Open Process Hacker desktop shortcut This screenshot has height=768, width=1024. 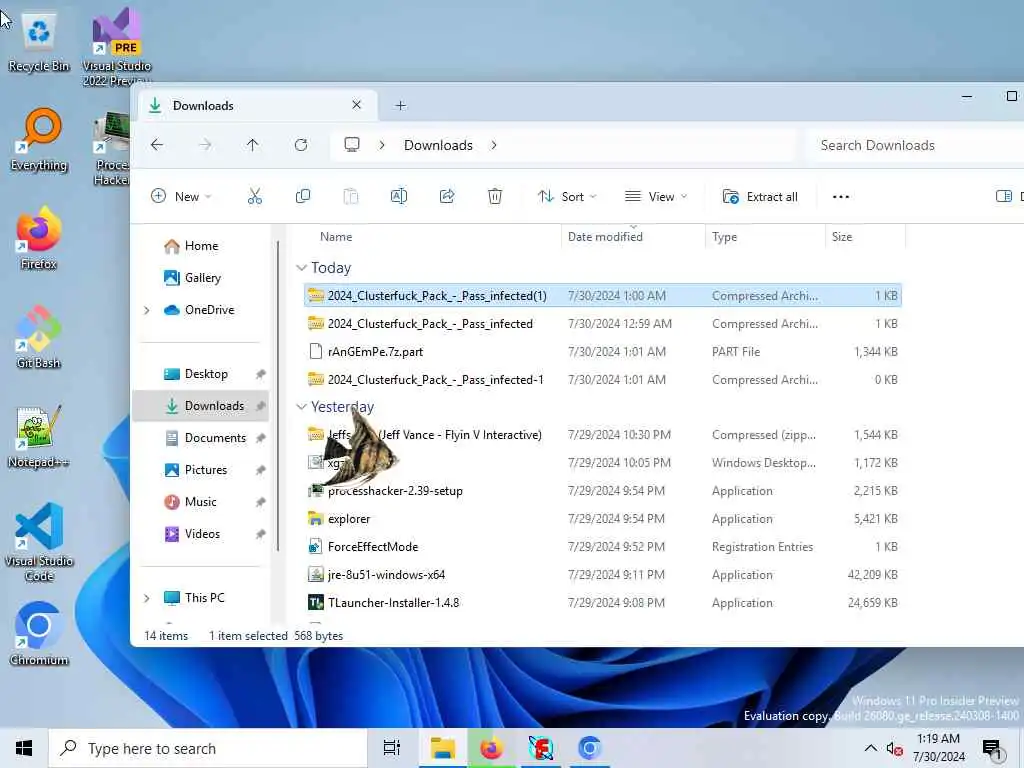click(x=112, y=149)
